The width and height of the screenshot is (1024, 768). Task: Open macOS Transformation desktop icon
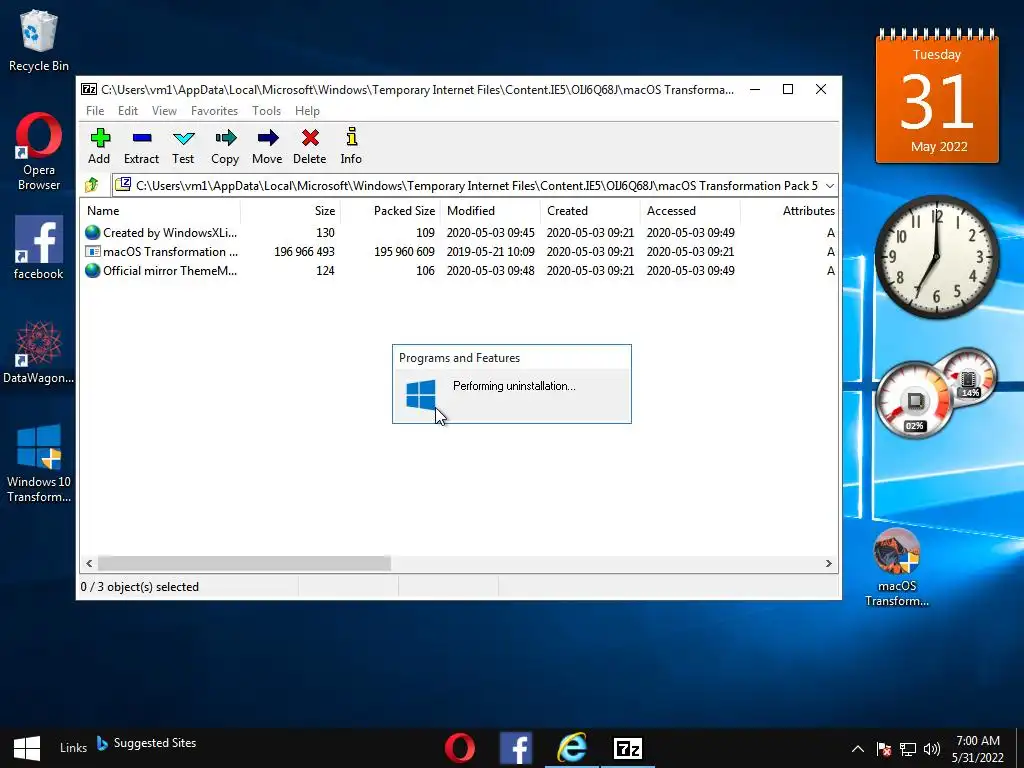click(897, 567)
